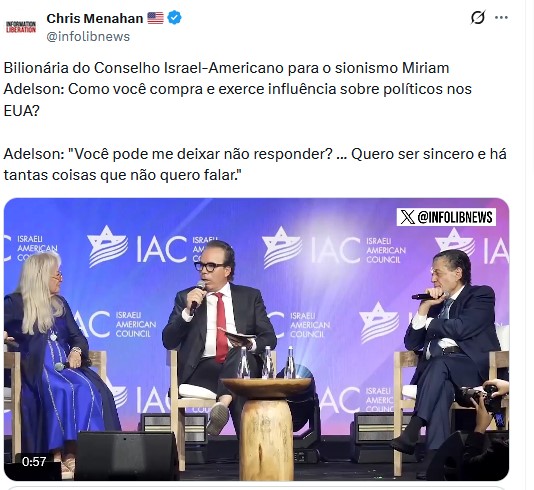
Task: Open the Information Liberation profile avatar
Action: [x=21, y=27]
